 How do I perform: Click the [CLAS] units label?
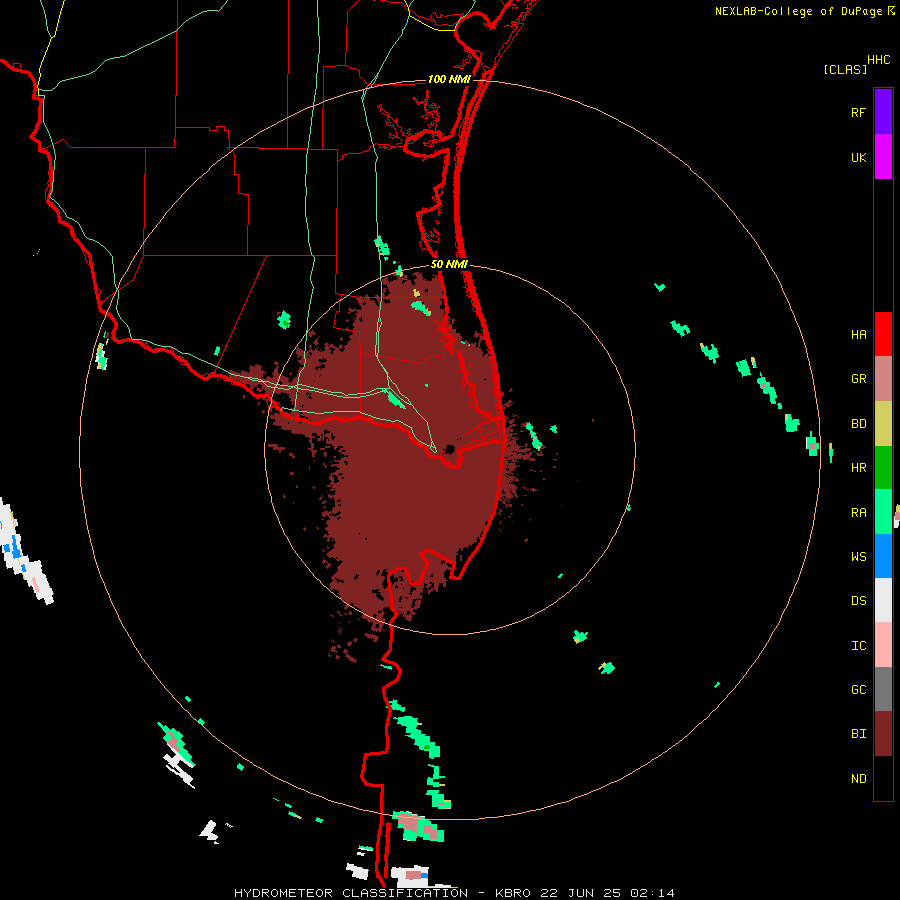(x=845, y=70)
